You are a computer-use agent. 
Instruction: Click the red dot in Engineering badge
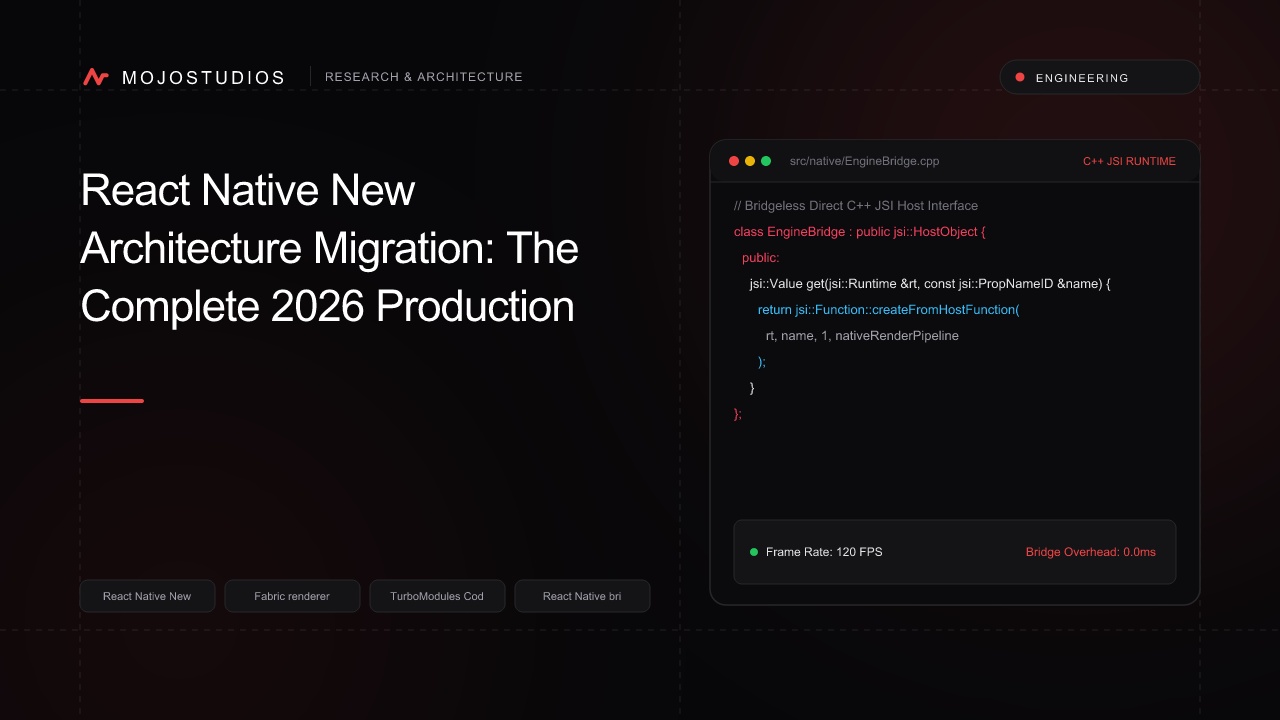pyautogui.click(x=1020, y=77)
